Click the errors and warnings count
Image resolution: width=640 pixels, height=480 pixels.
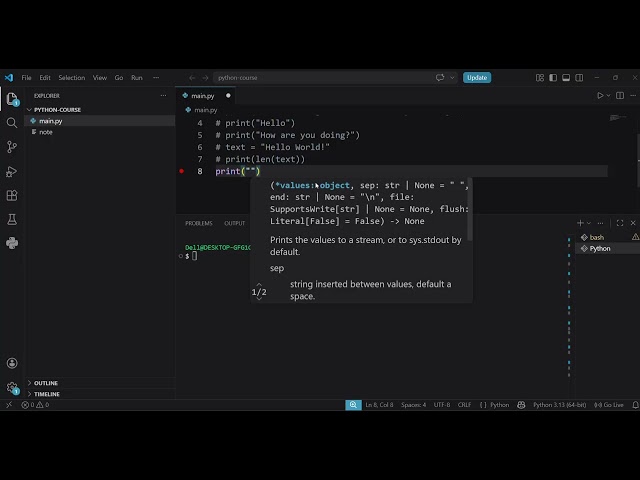coord(35,405)
